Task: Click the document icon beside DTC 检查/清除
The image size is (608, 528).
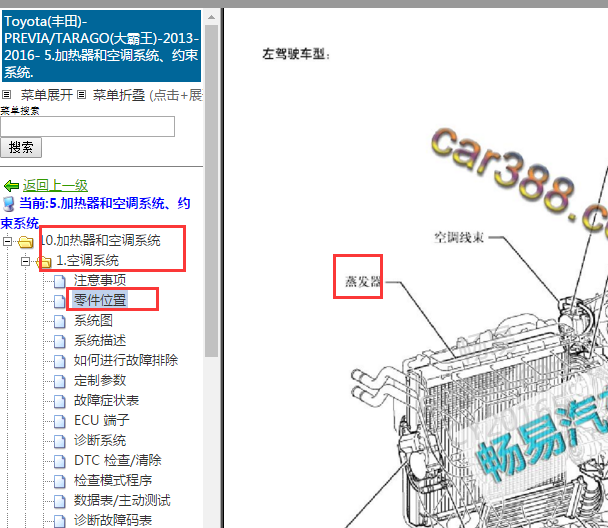Action: click(59, 461)
